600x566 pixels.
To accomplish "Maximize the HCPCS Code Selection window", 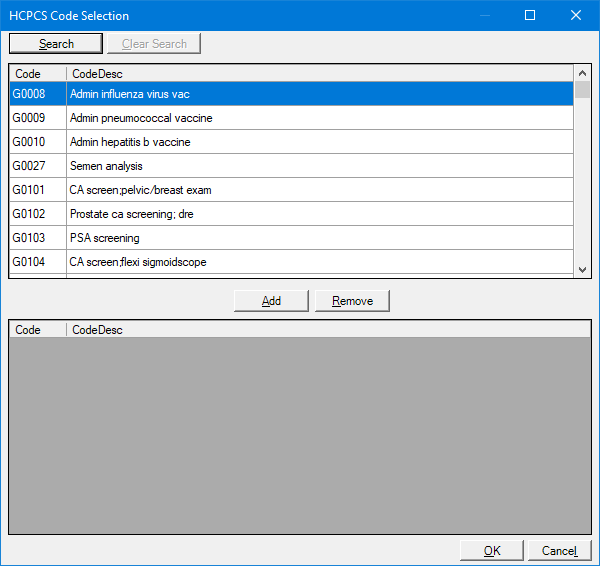I will 530,15.
